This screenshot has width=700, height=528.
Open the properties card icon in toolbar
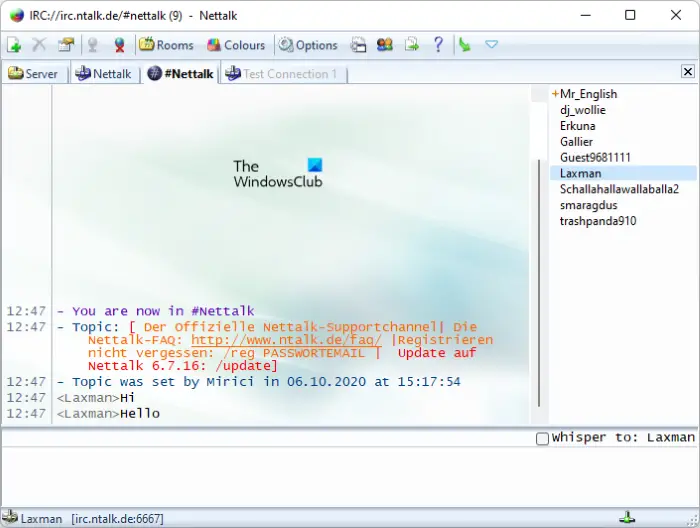(66, 45)
